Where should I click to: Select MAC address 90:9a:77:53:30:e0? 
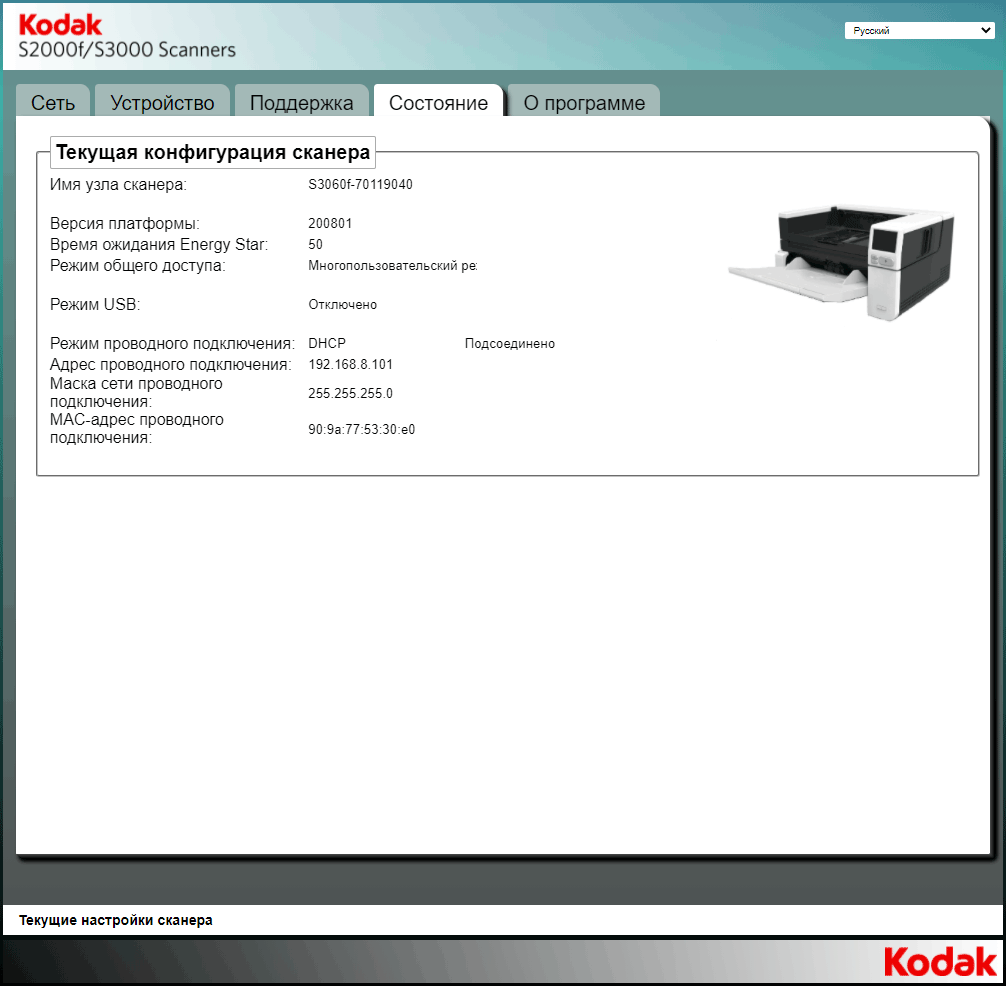click(362, 430)
